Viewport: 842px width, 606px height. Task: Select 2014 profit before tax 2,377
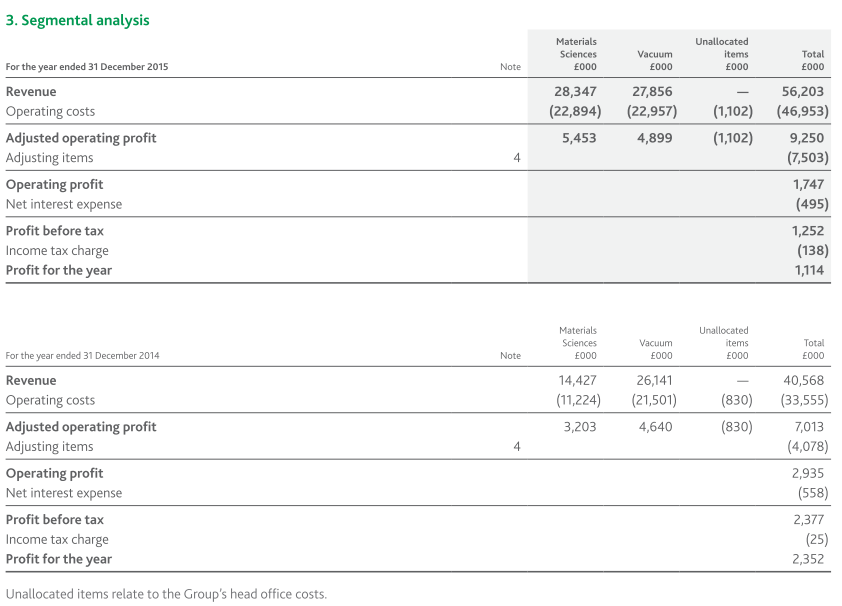click(808, 520)
